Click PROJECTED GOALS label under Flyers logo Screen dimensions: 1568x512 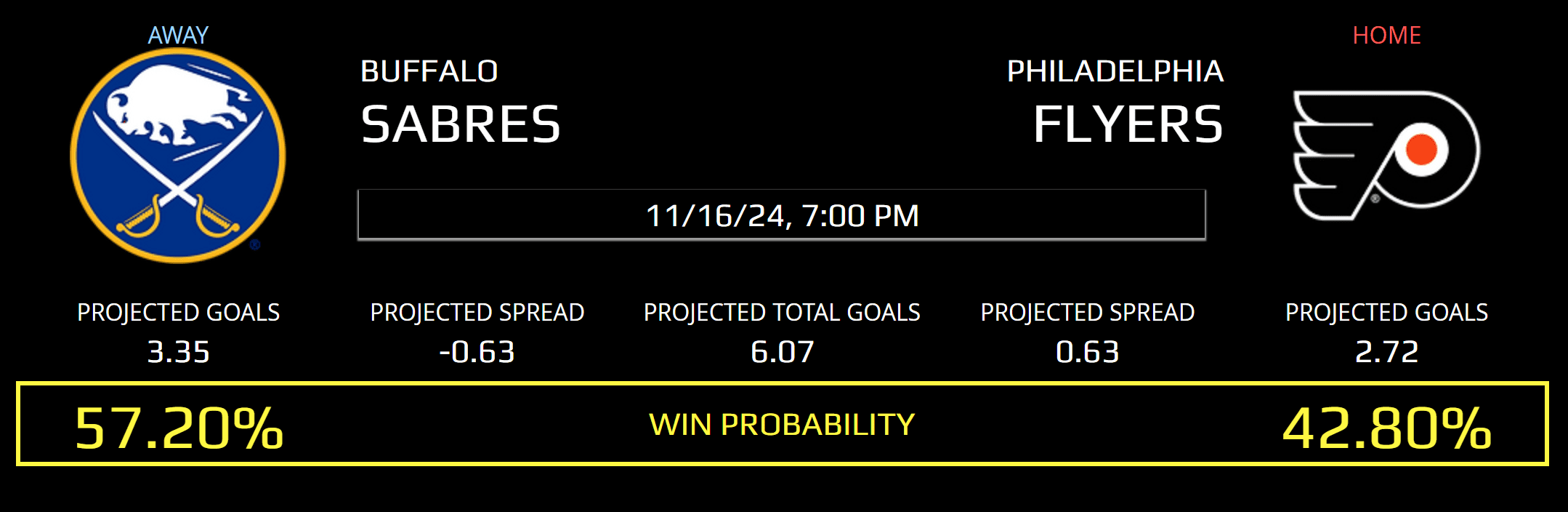point(1386,312)
